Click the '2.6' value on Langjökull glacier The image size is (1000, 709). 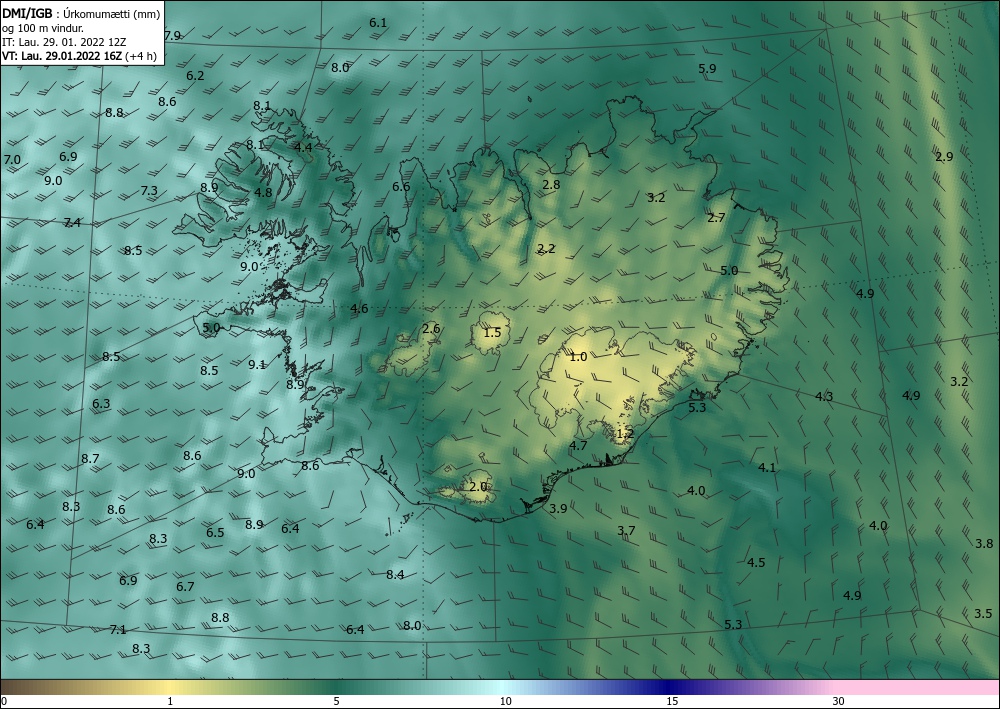[x=431, y=329]
